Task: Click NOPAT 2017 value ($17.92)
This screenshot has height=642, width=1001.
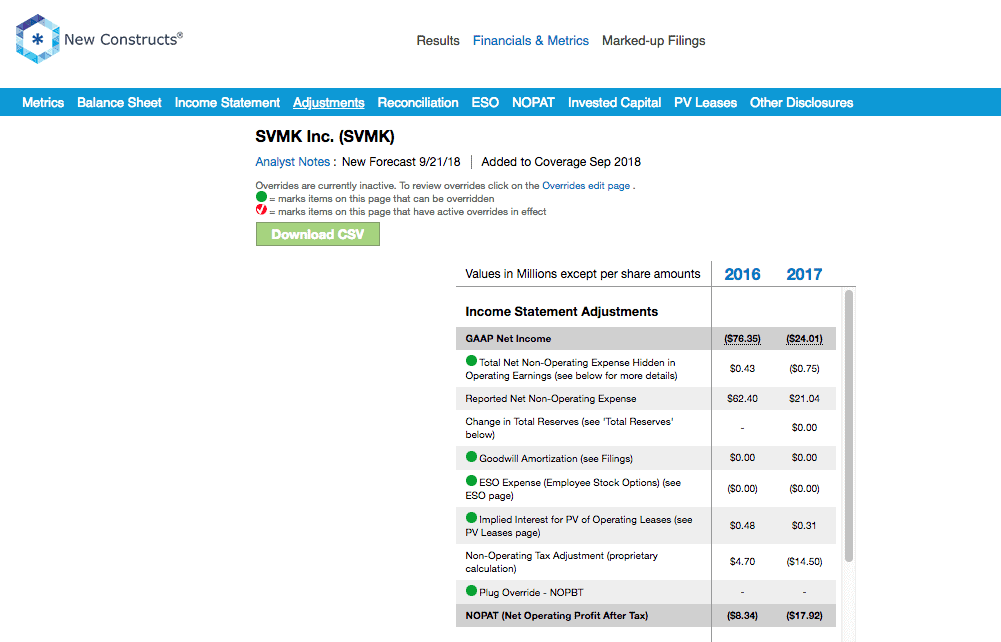Action: pos(804,616)
